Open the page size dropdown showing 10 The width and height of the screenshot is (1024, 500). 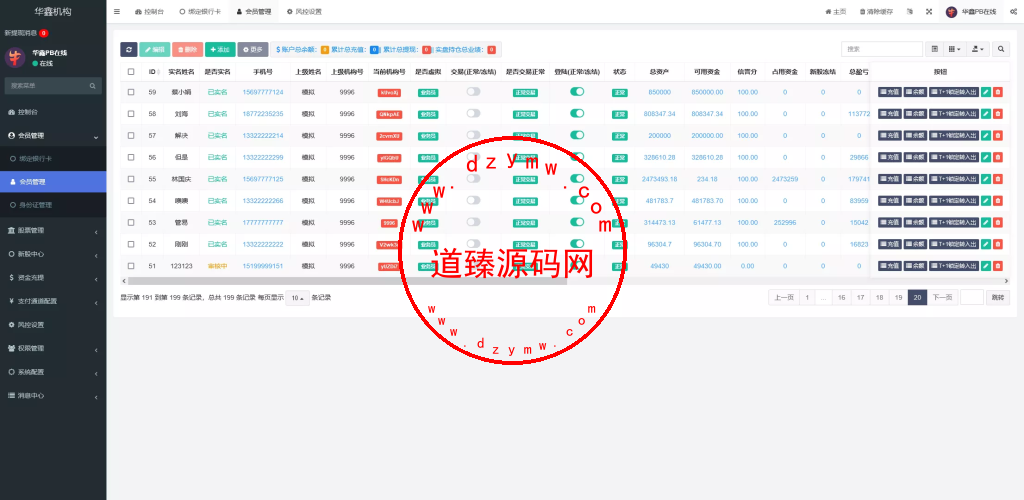[297, 298]
